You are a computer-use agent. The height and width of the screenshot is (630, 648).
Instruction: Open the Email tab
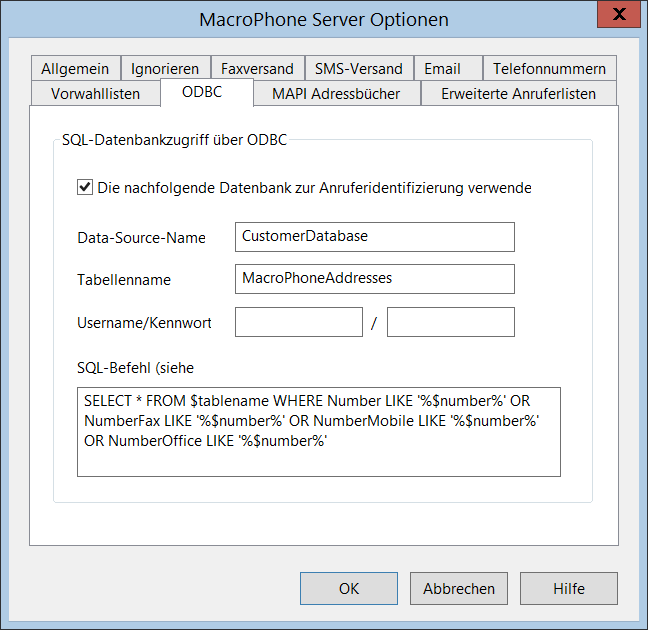442,68
